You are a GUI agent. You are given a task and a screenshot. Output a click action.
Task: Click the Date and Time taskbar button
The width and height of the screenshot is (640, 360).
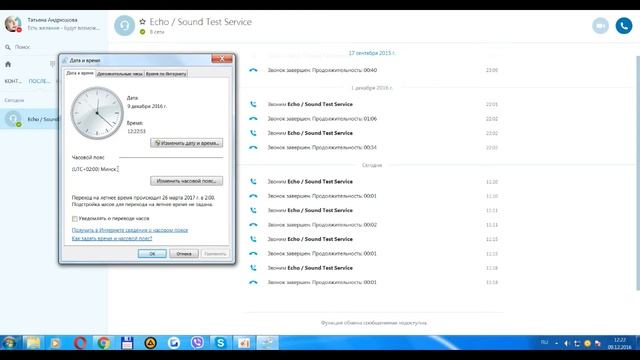click(x=267, y=343)
